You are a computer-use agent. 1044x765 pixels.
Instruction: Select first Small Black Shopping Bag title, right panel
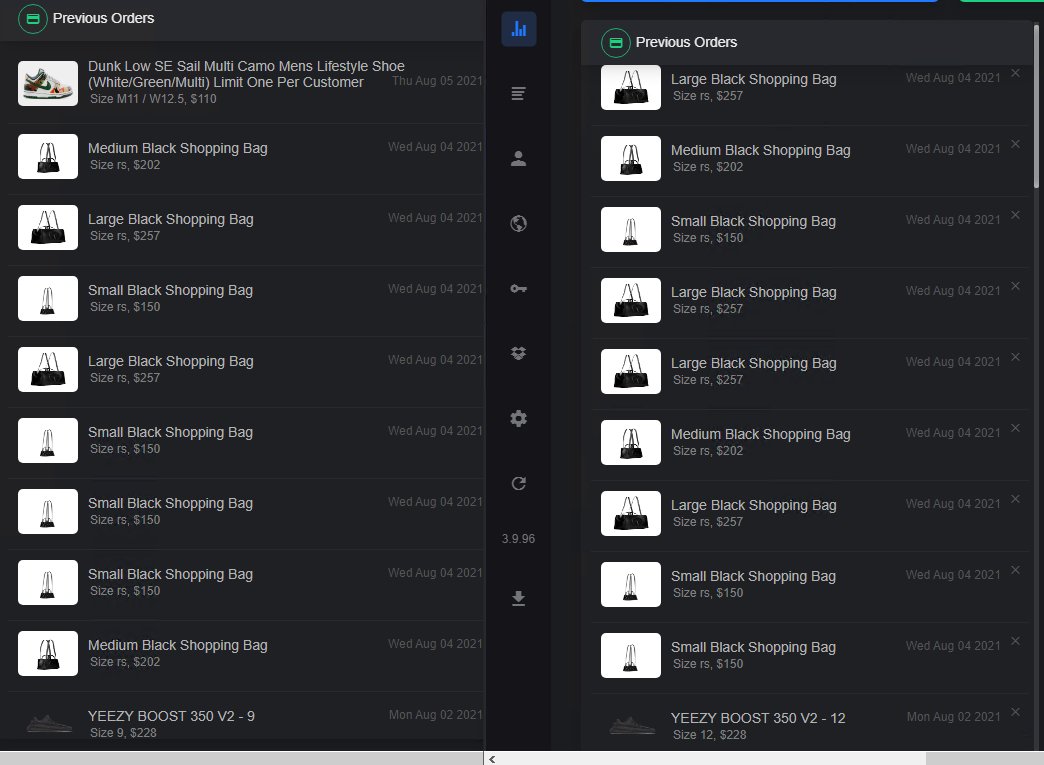point(753,221)
